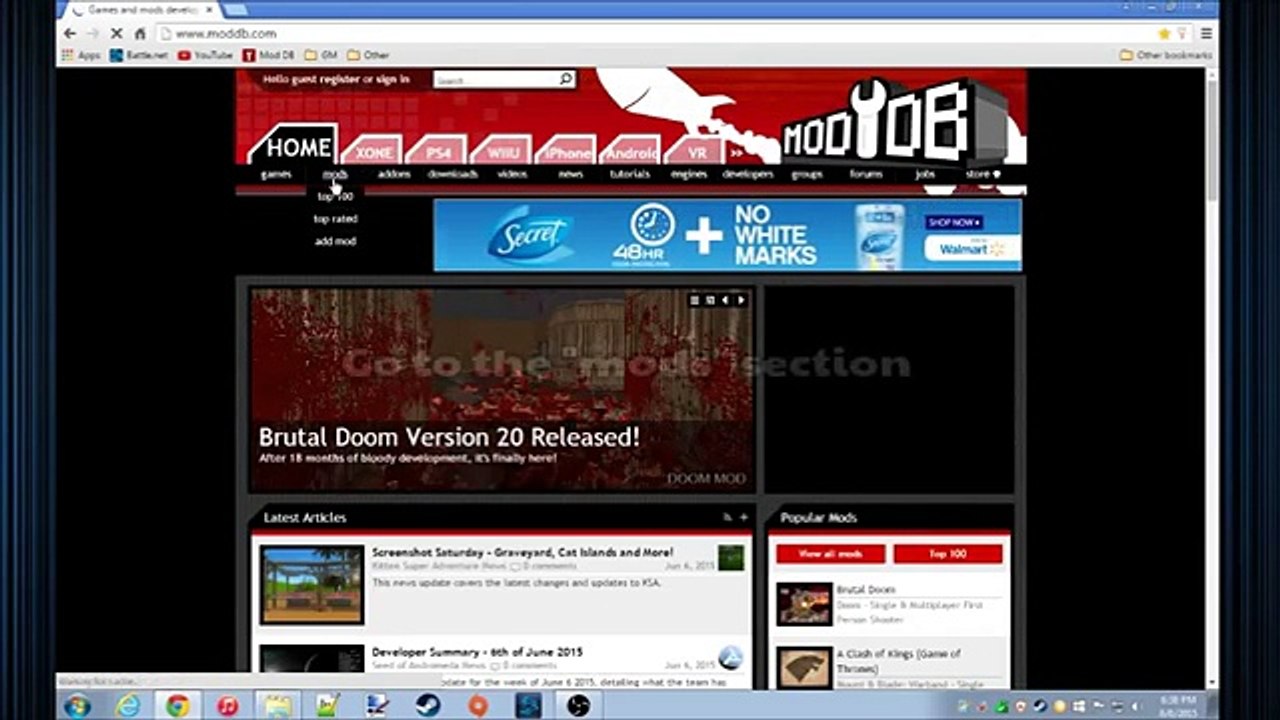Expand the GM bookmarks folder
This screenshot has height=720, width=1280.
pyautogui.click(x=321, y=55)
